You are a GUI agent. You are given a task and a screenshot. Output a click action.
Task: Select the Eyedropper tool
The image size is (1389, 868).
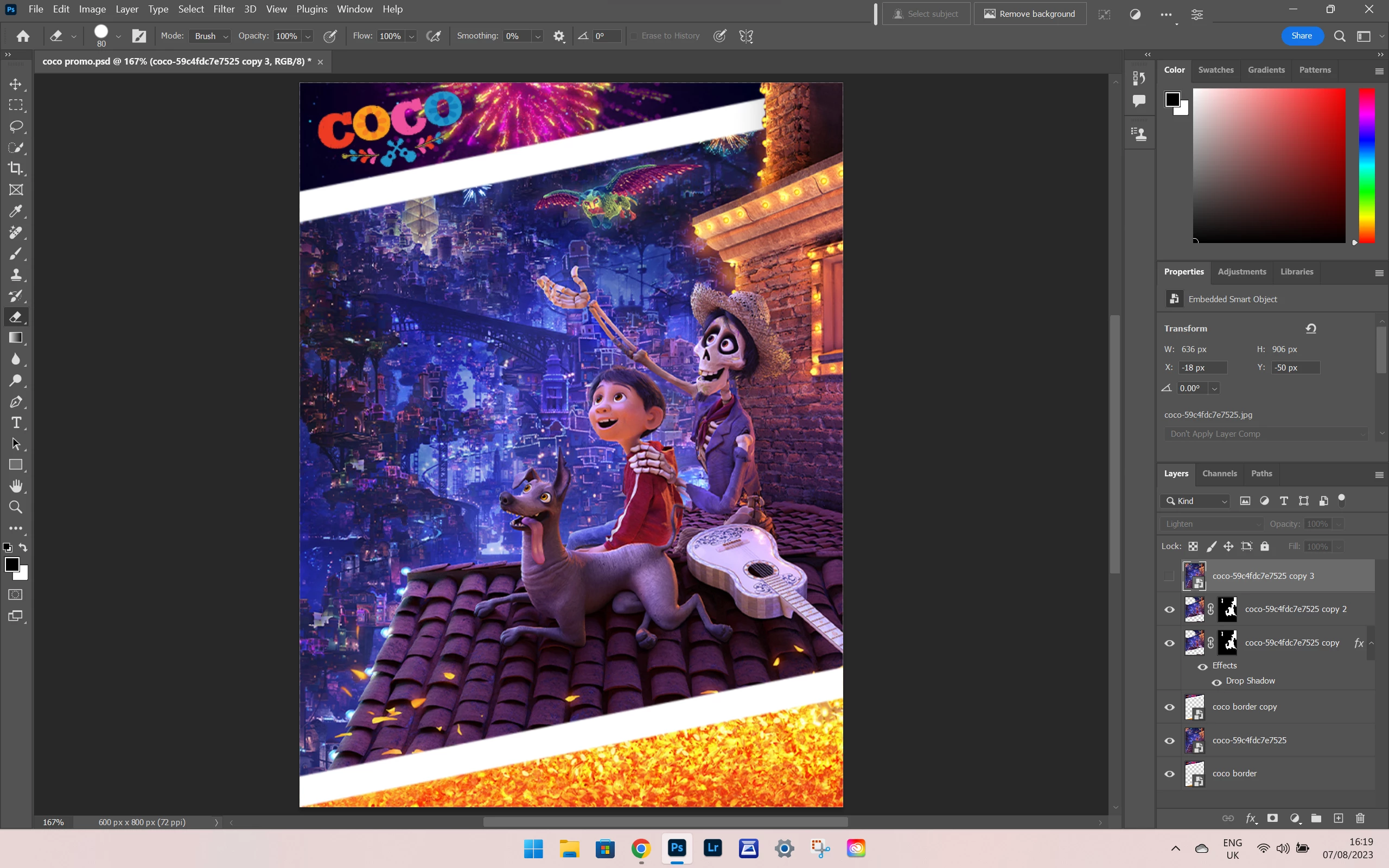click(16, 211)
